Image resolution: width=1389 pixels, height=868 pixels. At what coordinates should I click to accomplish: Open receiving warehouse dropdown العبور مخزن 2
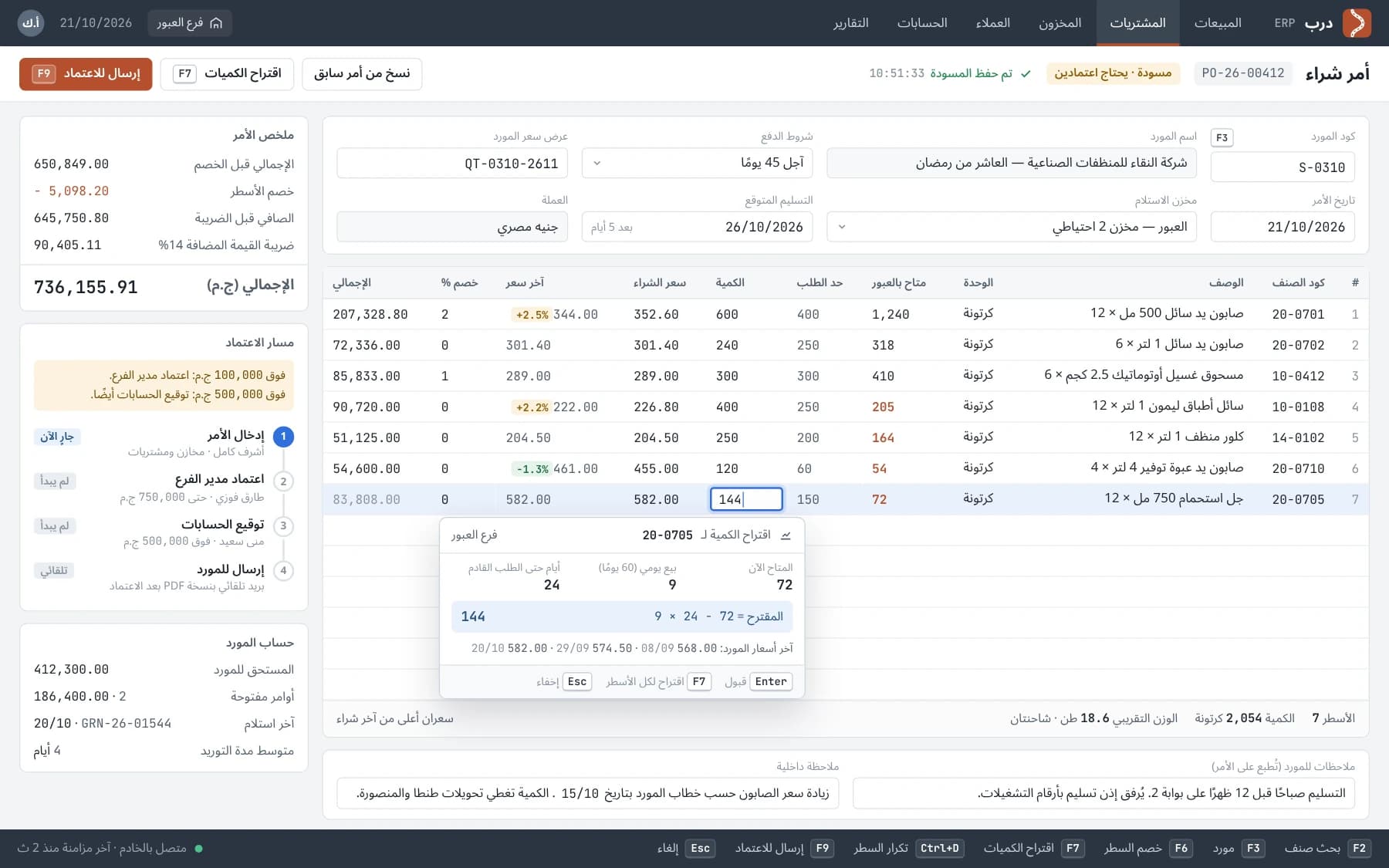tap(1011, 227)
